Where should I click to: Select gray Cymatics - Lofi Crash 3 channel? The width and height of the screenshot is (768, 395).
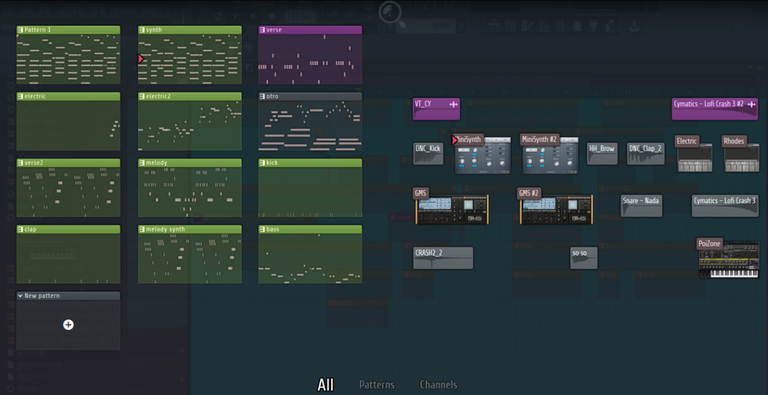(x=725, y=206)
